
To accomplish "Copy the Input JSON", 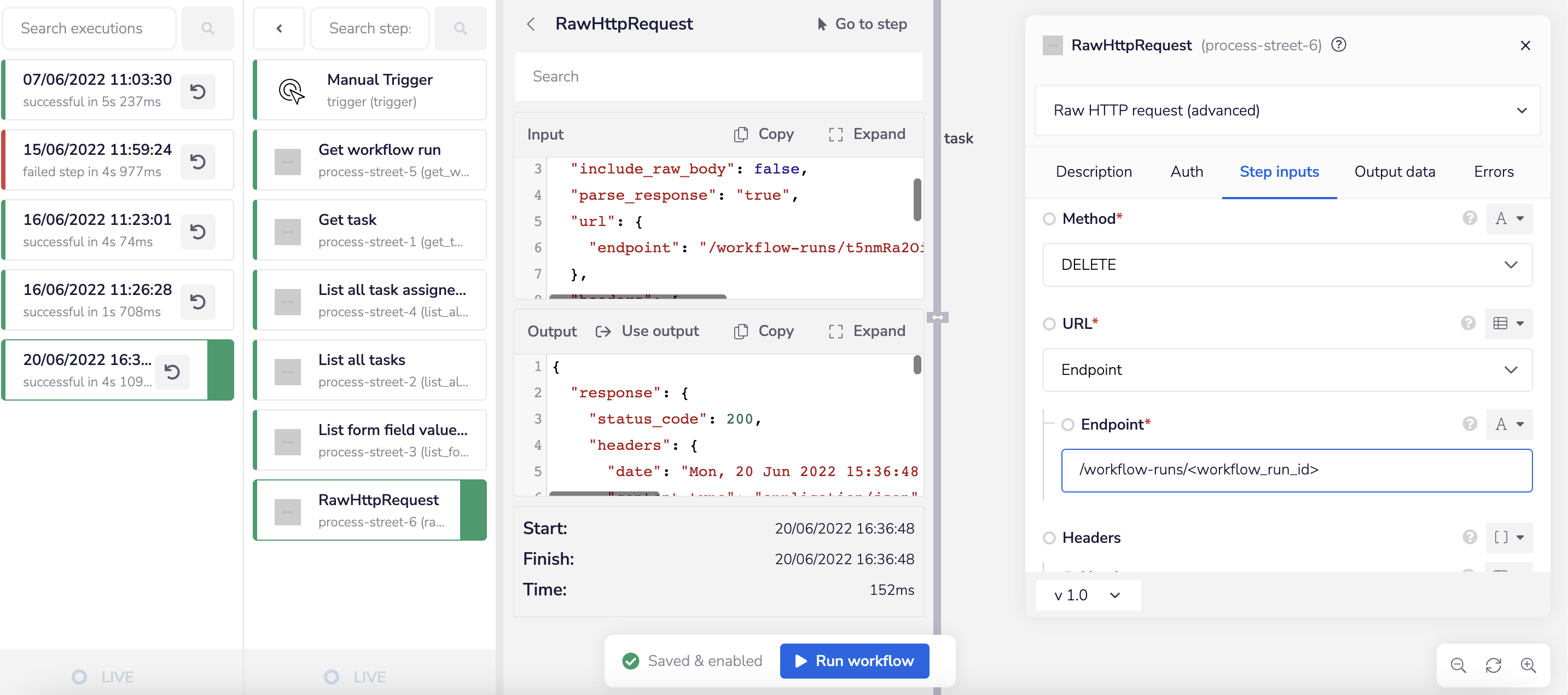I will 764,134.
